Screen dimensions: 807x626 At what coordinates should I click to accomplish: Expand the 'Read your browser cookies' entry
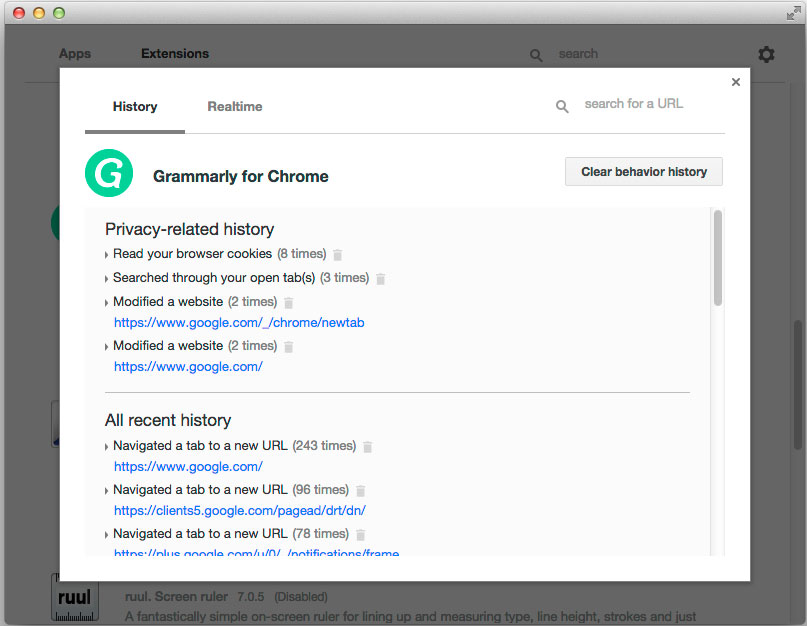[107, 255]
